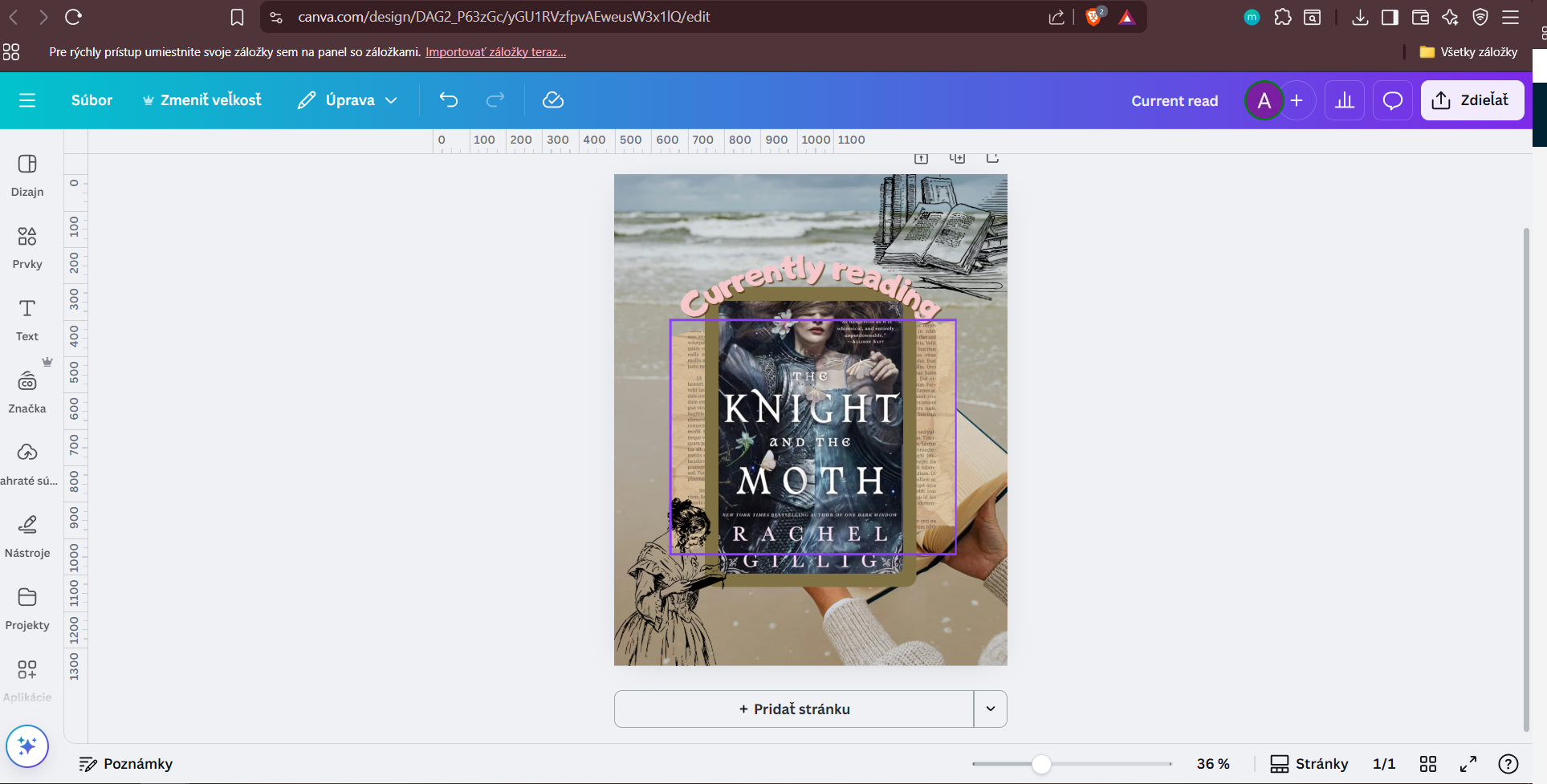Viewport: 1547px width, 784px height.
Task: Open Všetky záložky bookmarks folder
Action: click(x=1468, y=52)
